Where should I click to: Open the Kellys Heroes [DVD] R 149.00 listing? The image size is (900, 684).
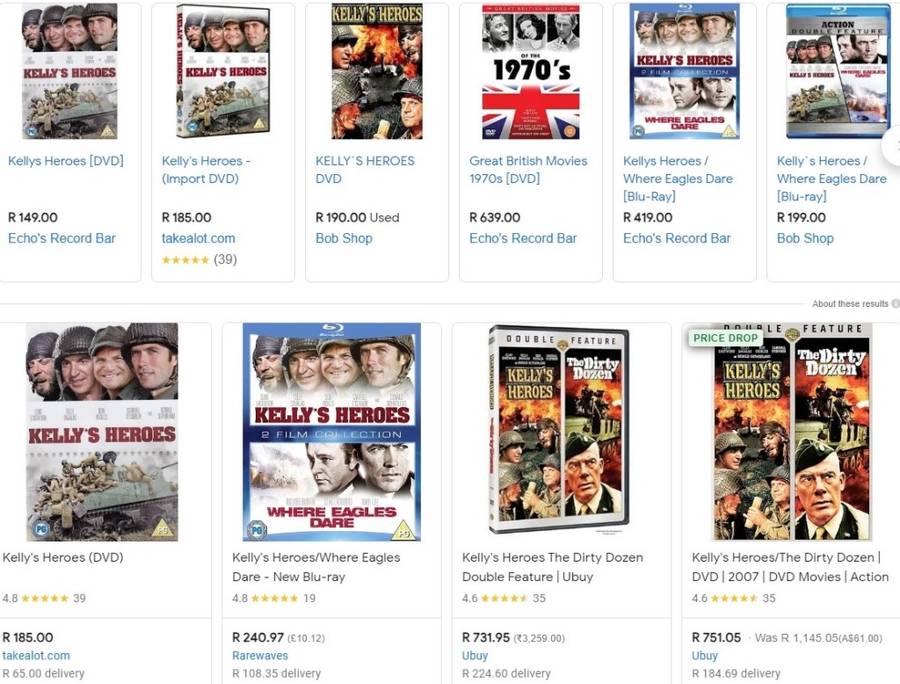pyautogui.click(x=66, y=161)
